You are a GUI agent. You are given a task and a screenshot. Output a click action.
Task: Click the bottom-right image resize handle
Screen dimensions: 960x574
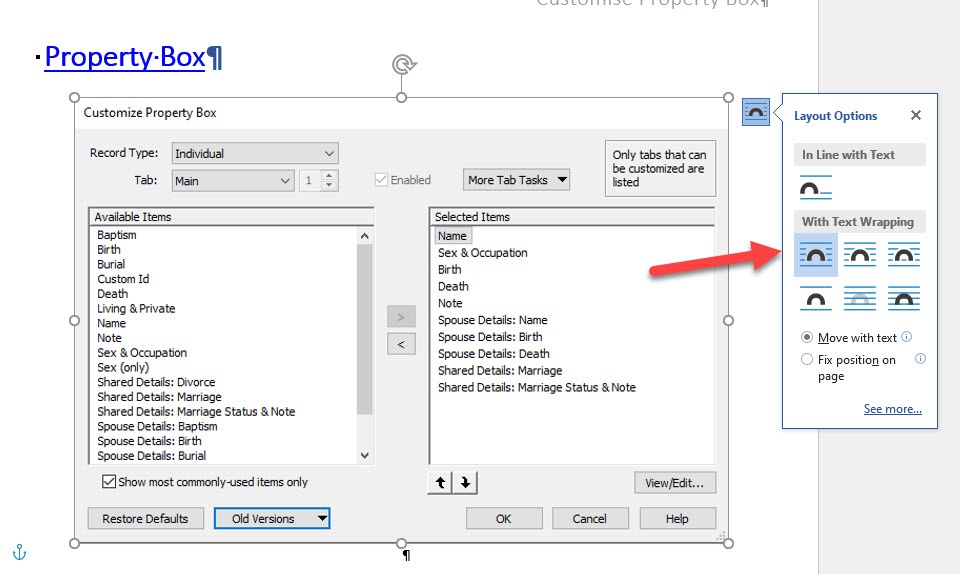pos(728,543)
